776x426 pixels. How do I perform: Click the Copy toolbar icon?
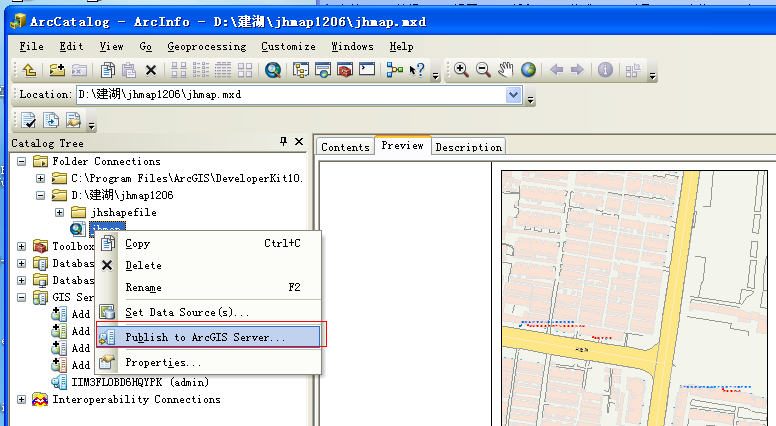(107, 70)
